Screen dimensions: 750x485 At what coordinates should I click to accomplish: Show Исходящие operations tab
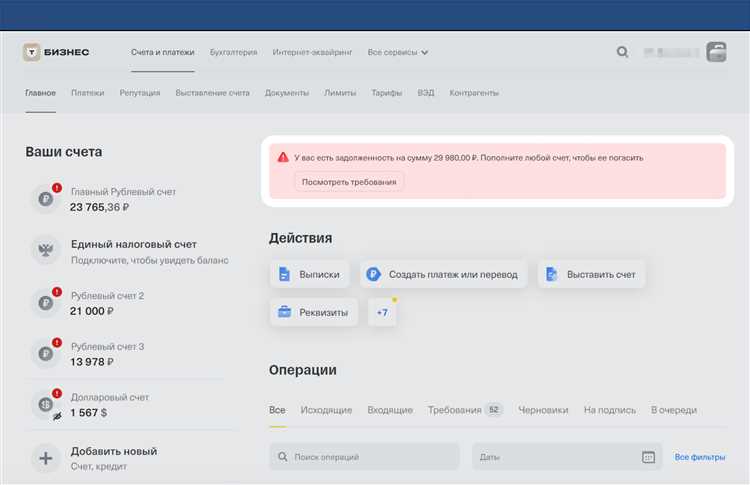pyautogui.click(x=326, y=410)
